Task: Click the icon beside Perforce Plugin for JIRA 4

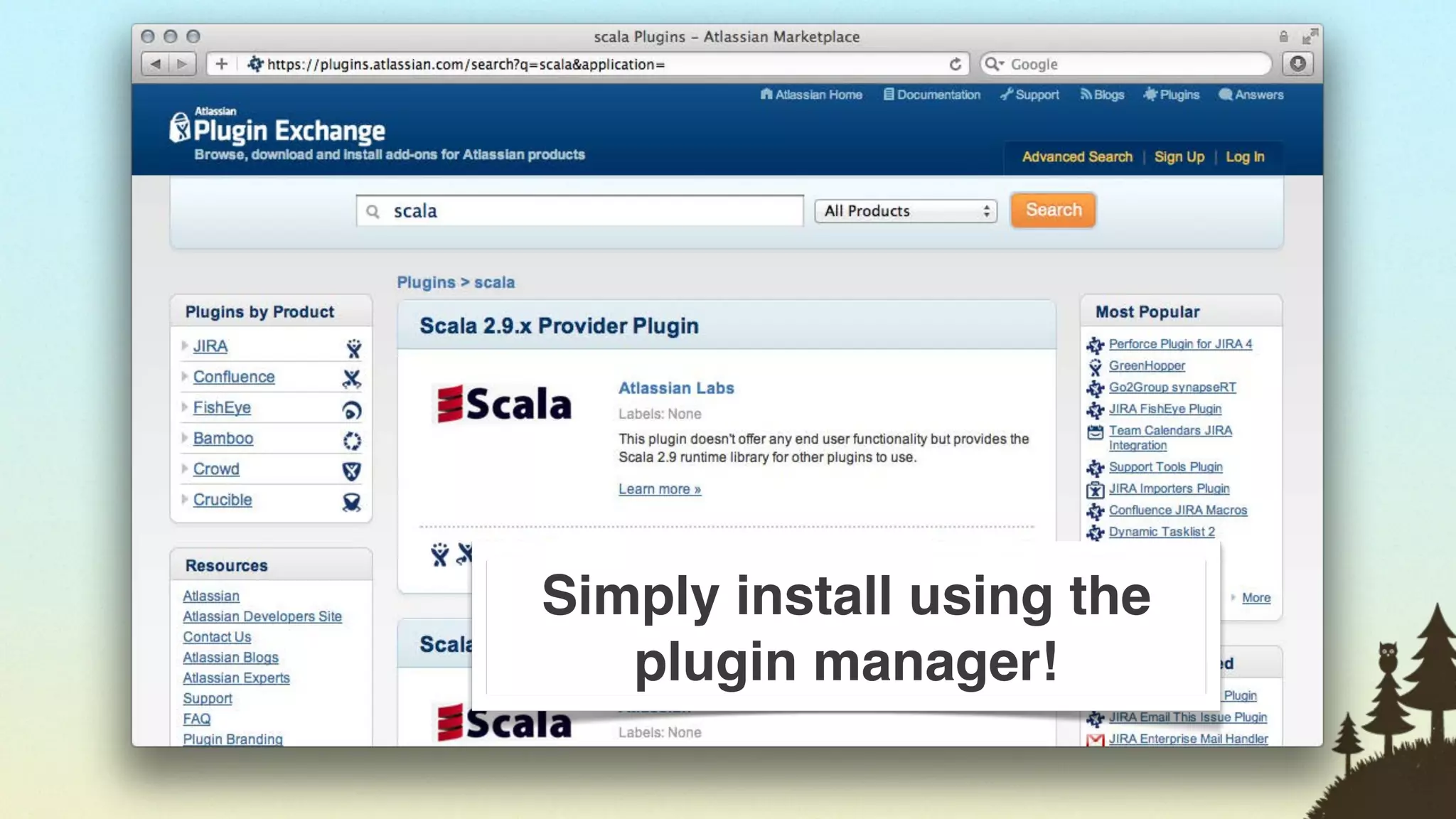Action: coord(1095,346)
